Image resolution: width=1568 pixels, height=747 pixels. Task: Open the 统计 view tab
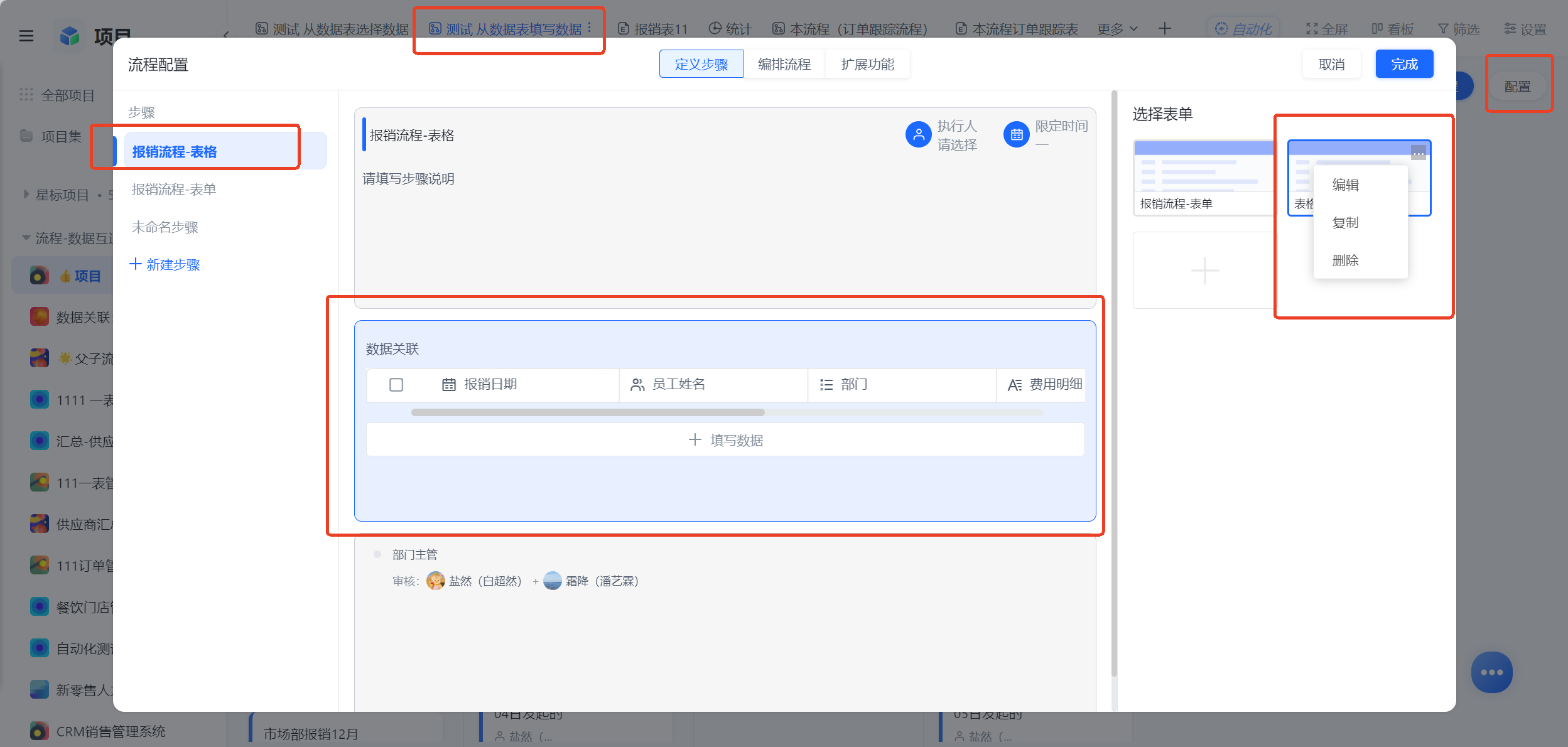[x=730, y=29]
